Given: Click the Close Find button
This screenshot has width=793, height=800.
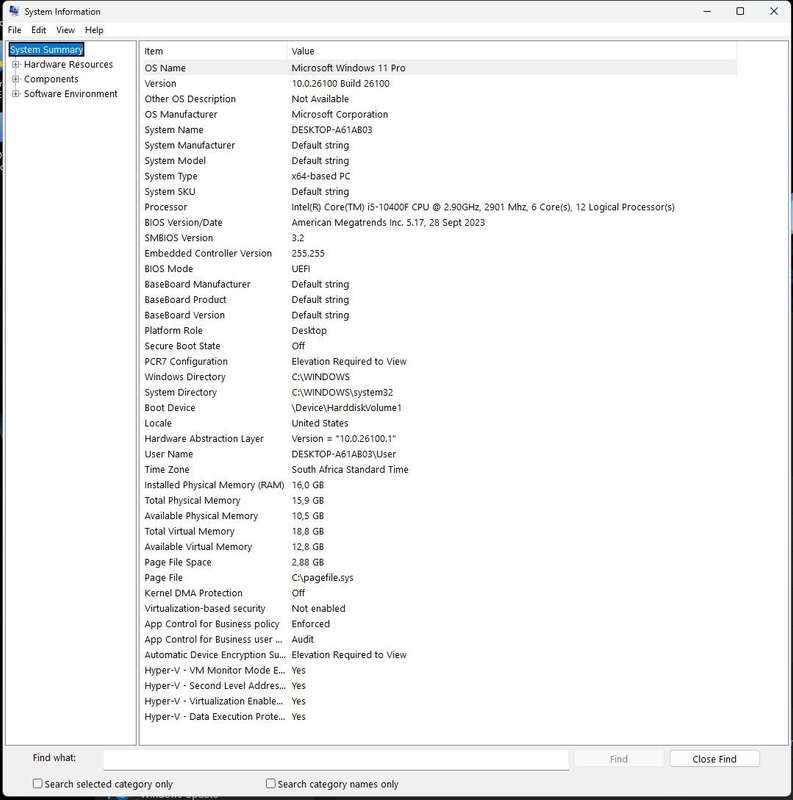Looking at the screenshot, I should [x=714, y=759].
